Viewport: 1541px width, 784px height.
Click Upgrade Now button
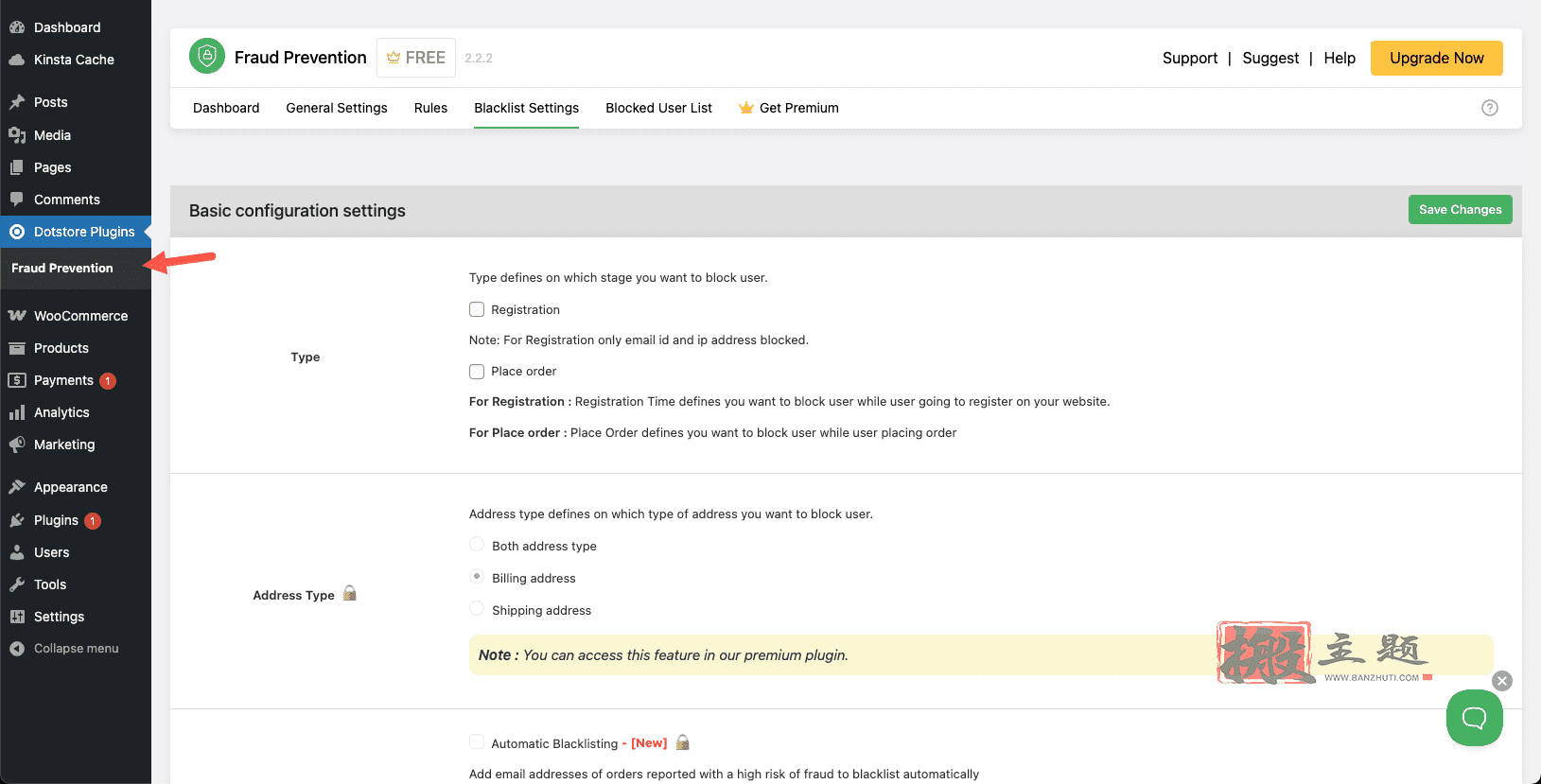(1436, 58)
